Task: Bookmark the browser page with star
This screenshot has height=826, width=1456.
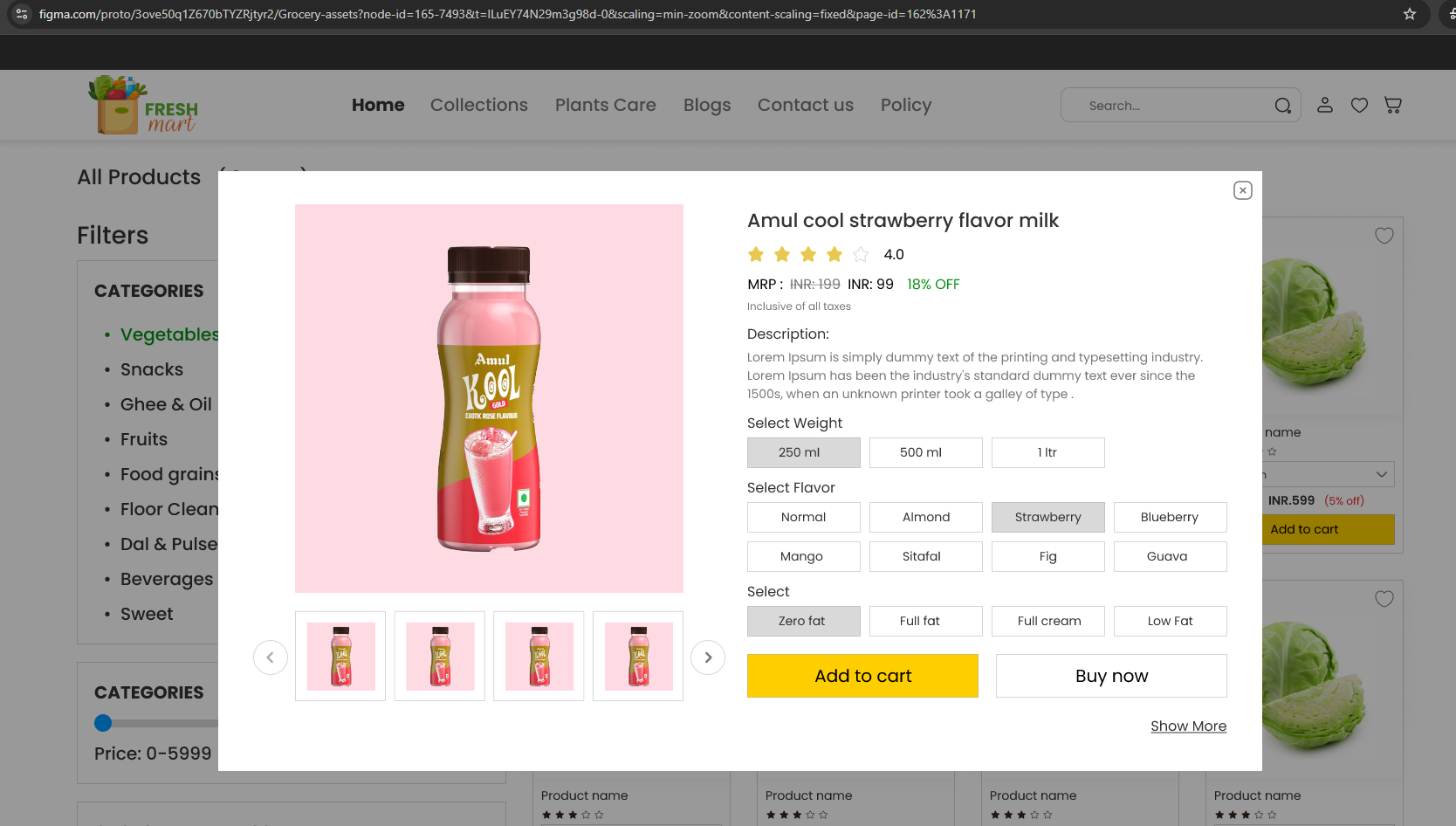Action: [1410, 14]
